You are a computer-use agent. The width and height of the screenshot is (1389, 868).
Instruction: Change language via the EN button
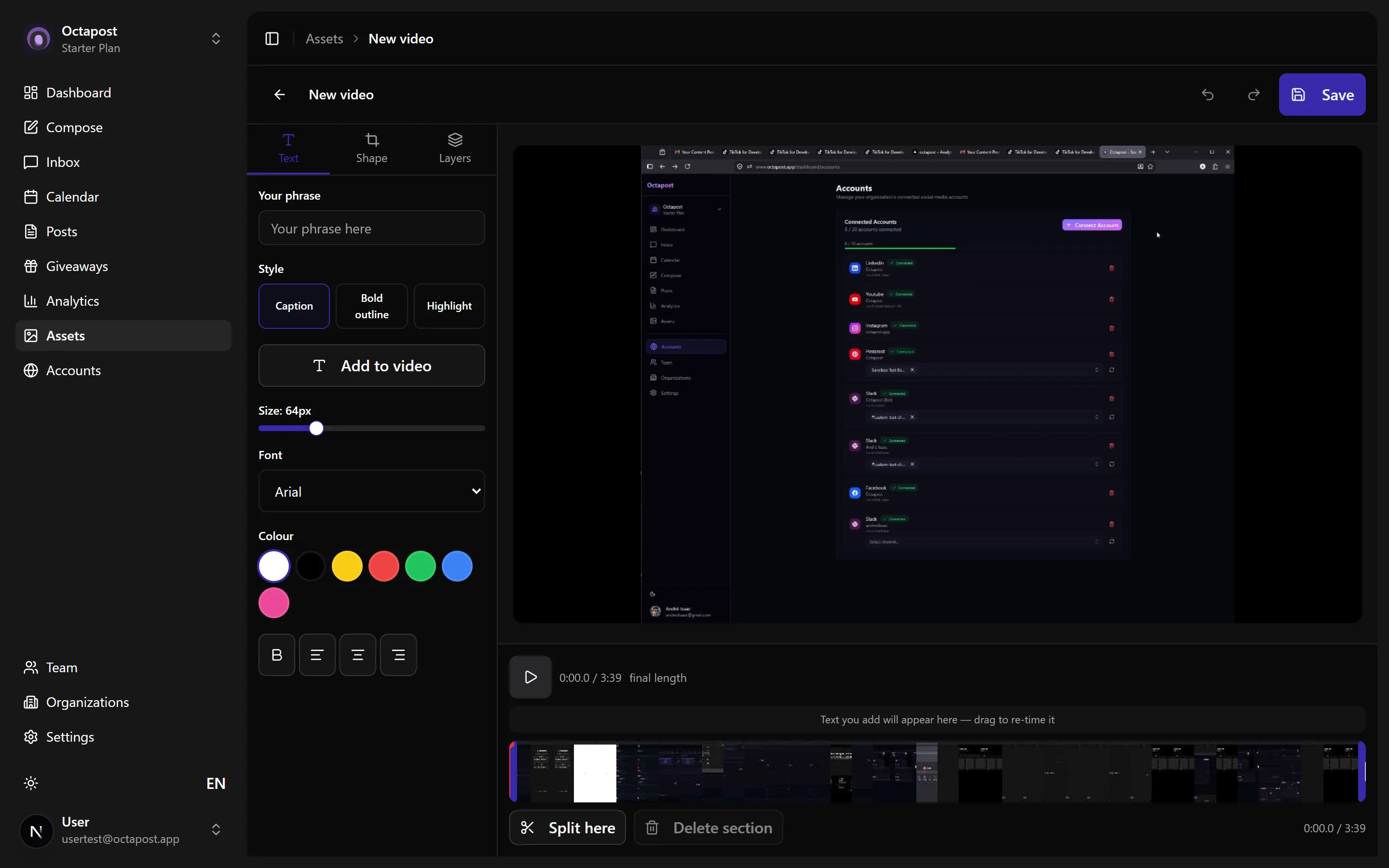click(x=216, y=783)
